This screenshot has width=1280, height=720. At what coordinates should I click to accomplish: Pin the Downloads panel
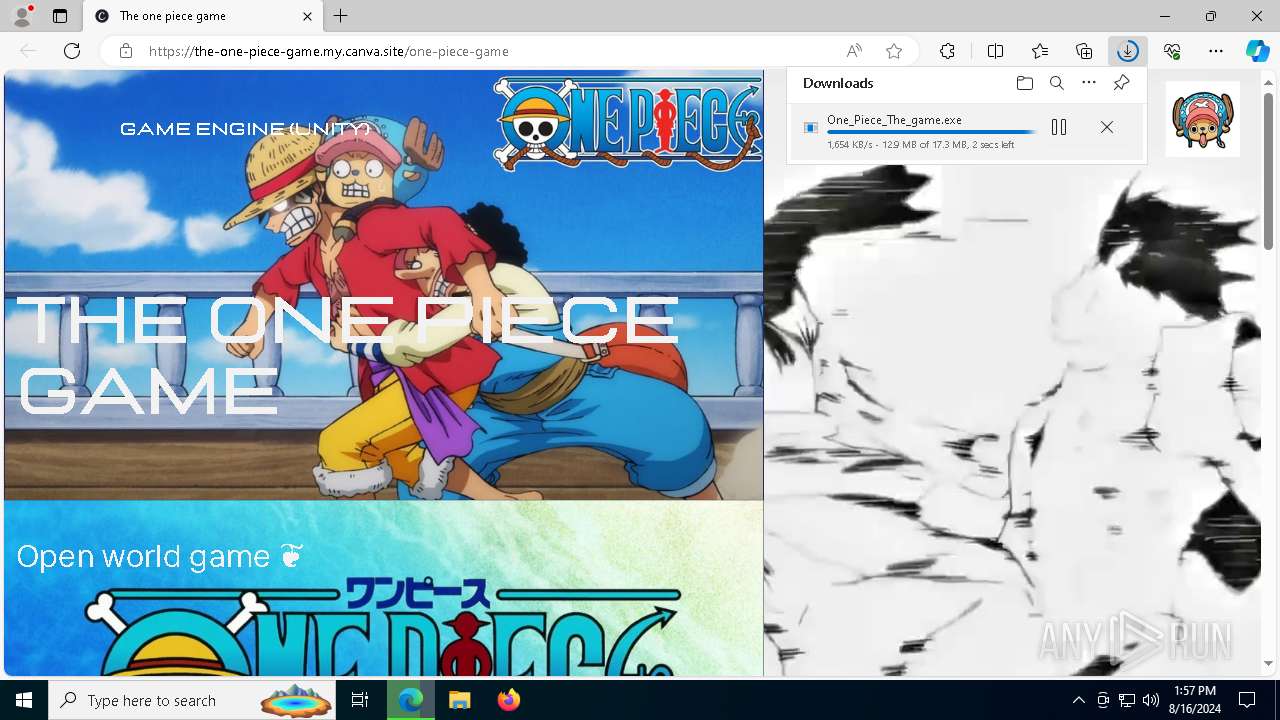coord(1121,83)
